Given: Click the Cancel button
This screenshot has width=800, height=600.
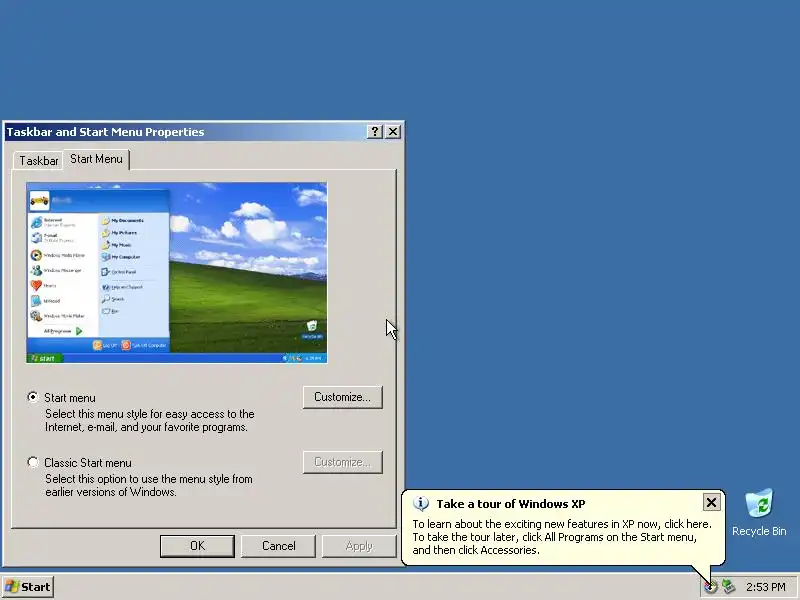Looking at the screenshot, I should pyautogui.click(x=279, y=546).
